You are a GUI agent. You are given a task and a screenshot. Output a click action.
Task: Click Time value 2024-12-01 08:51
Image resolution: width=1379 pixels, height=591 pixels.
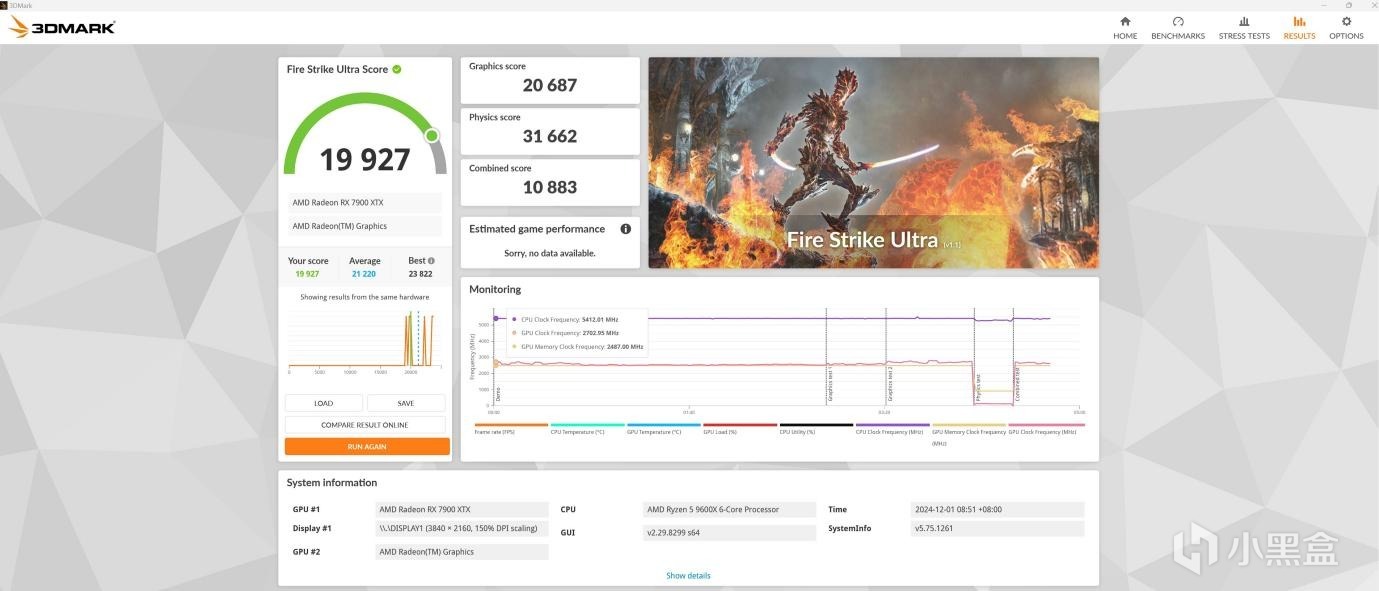click(x=997, y=509)
